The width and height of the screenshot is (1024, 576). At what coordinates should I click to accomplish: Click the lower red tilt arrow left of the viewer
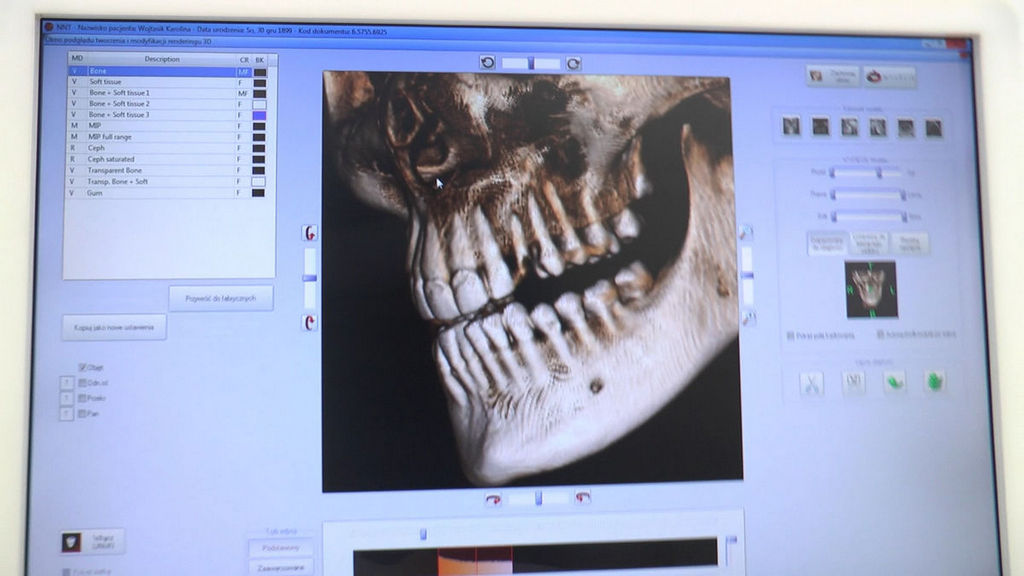pyautogui.click(x=310, y=322)
